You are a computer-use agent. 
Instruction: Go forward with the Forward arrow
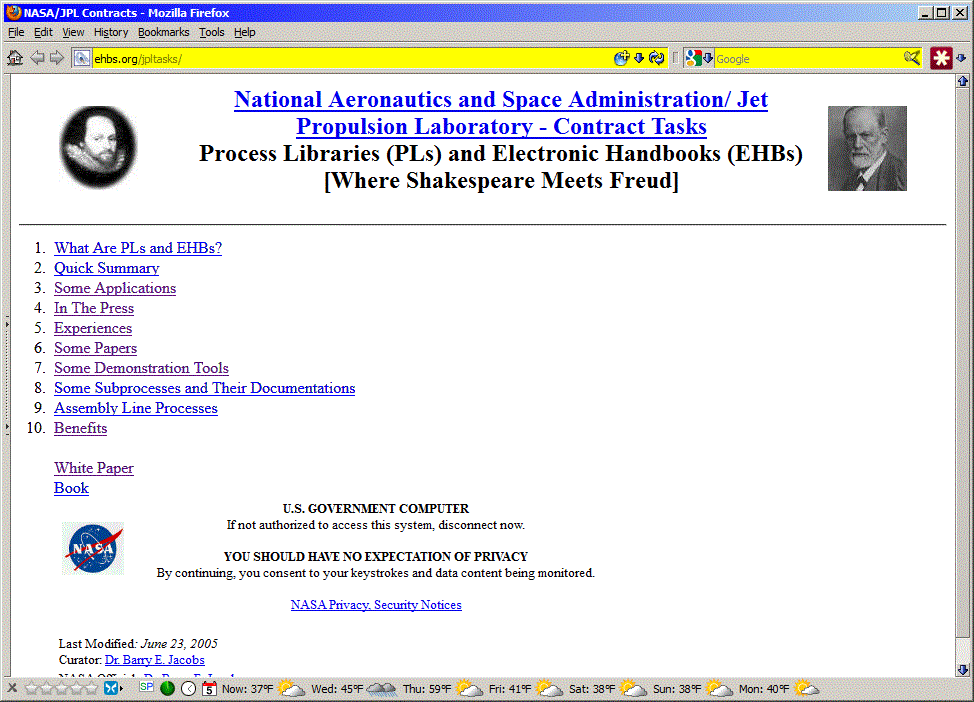[57, 58]
